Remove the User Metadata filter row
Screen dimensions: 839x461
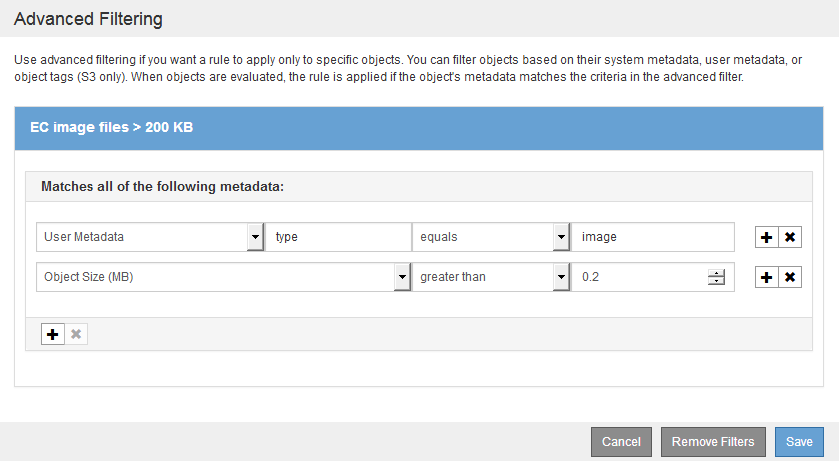click(x=790, y=237)
